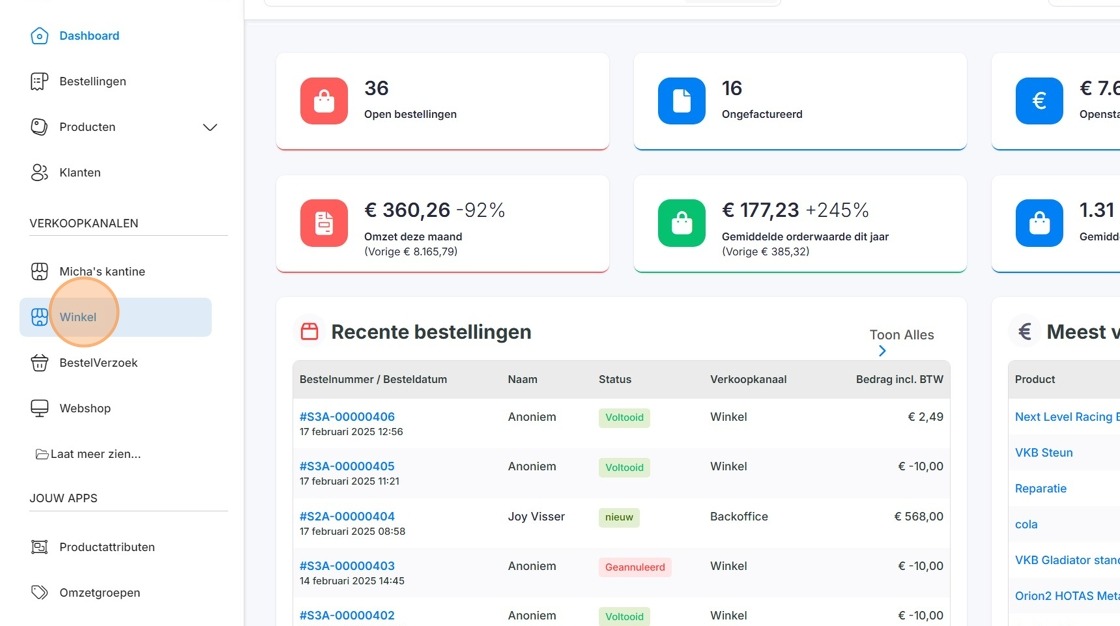The width and height of the screenshot is (1120, 626).
Task: Click Toon Alles link
Action: point(901,335)
